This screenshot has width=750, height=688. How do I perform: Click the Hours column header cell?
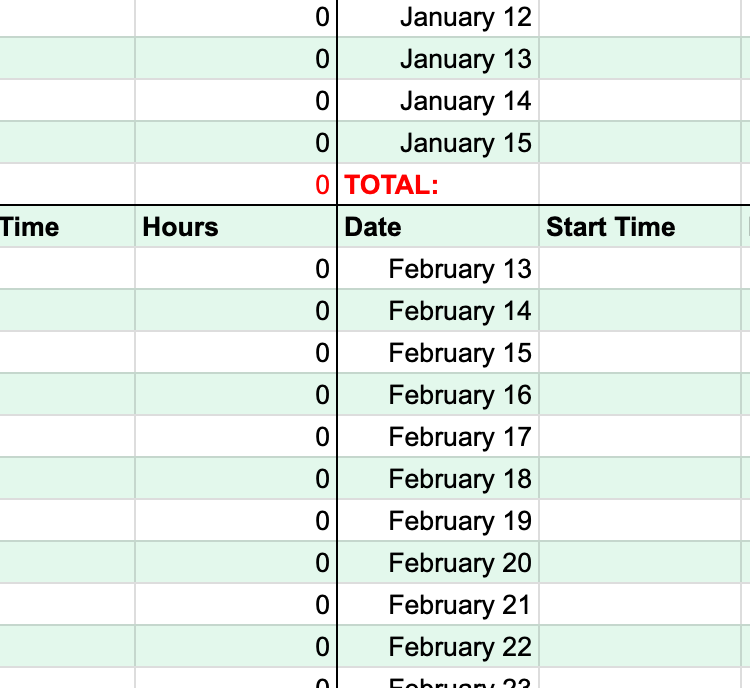click(x=236, y=227)
